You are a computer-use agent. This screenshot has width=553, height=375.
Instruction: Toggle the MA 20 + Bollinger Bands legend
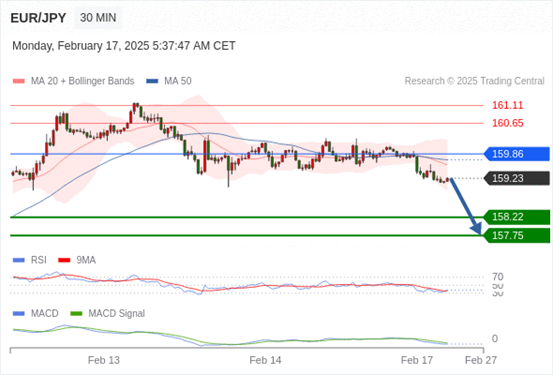(x=73, y=81)
